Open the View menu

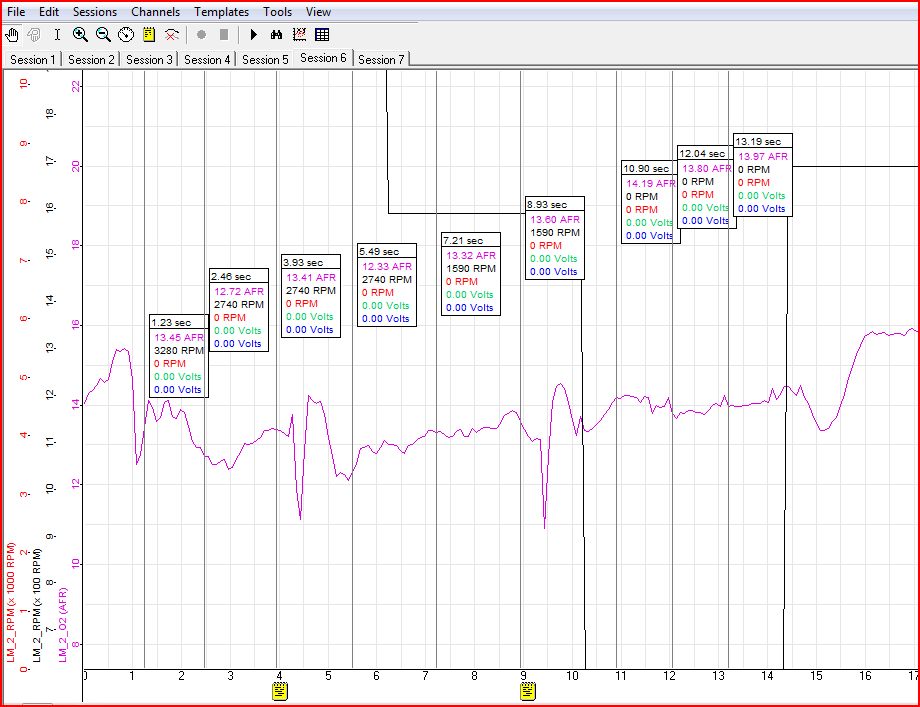[318, 12]
